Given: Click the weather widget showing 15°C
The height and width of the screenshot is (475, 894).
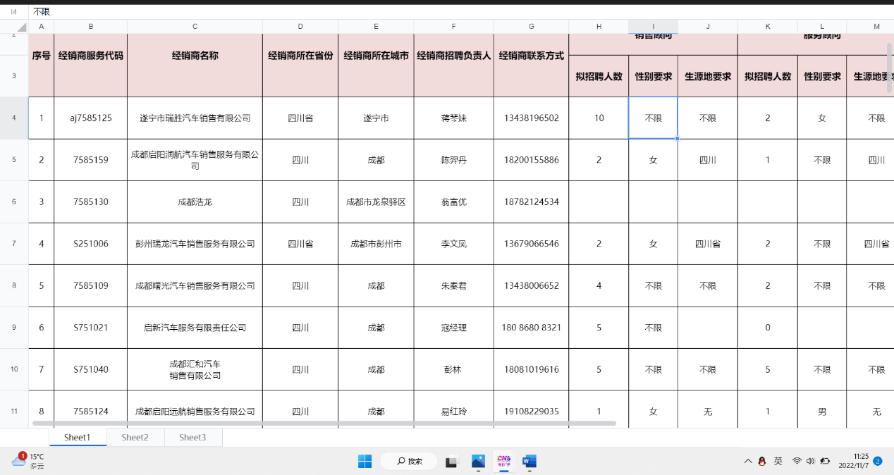Looking at the screenshot, I should [30, 461].
